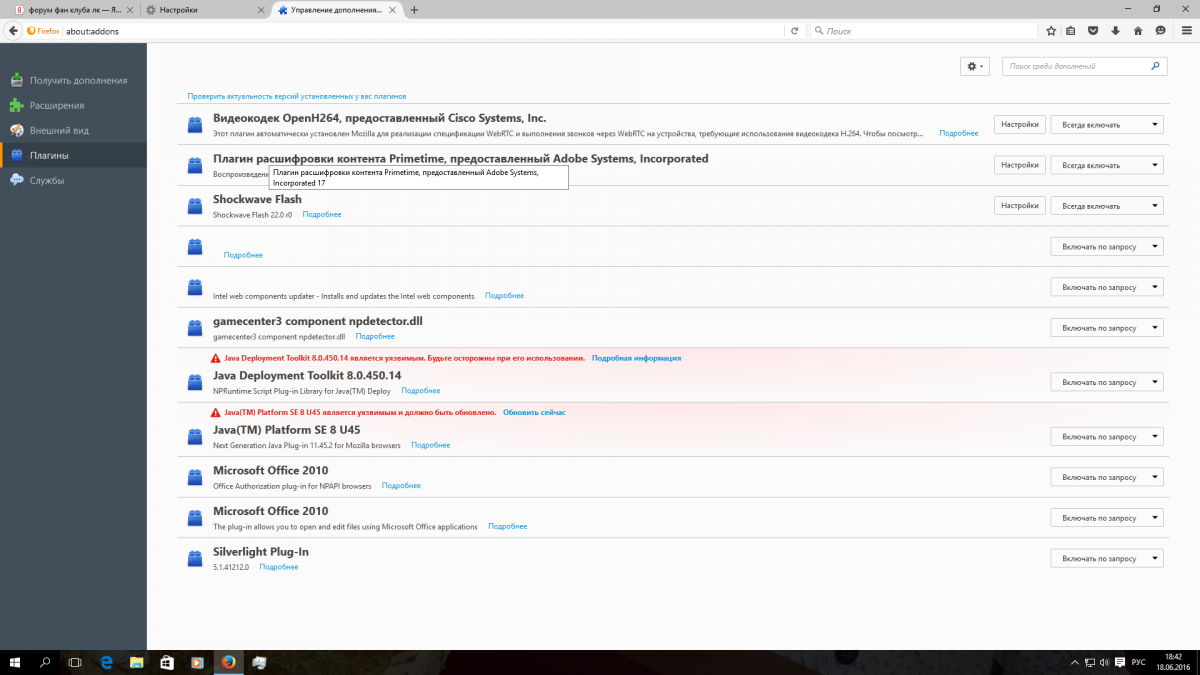Open Primetime plugin 'Всегда включать' dropdown
Viewport: 1200px width, 675px height.
click(x=1107, y=165)
